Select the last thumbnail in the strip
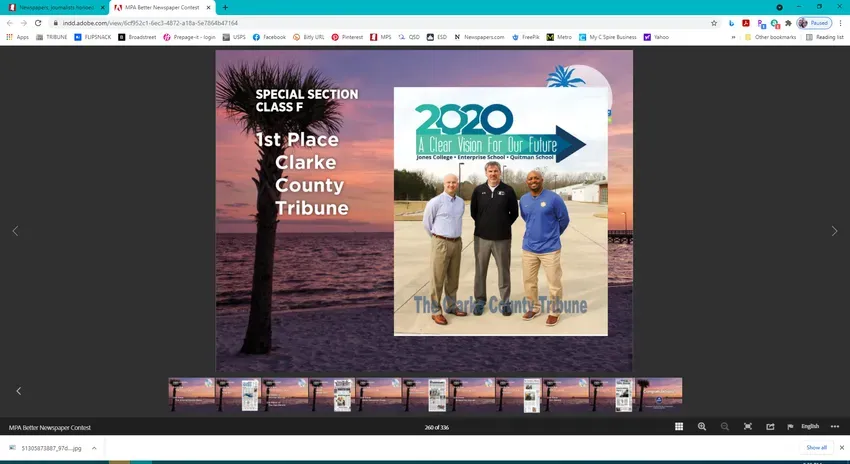 pyautogui.click(x=659, y=394)
